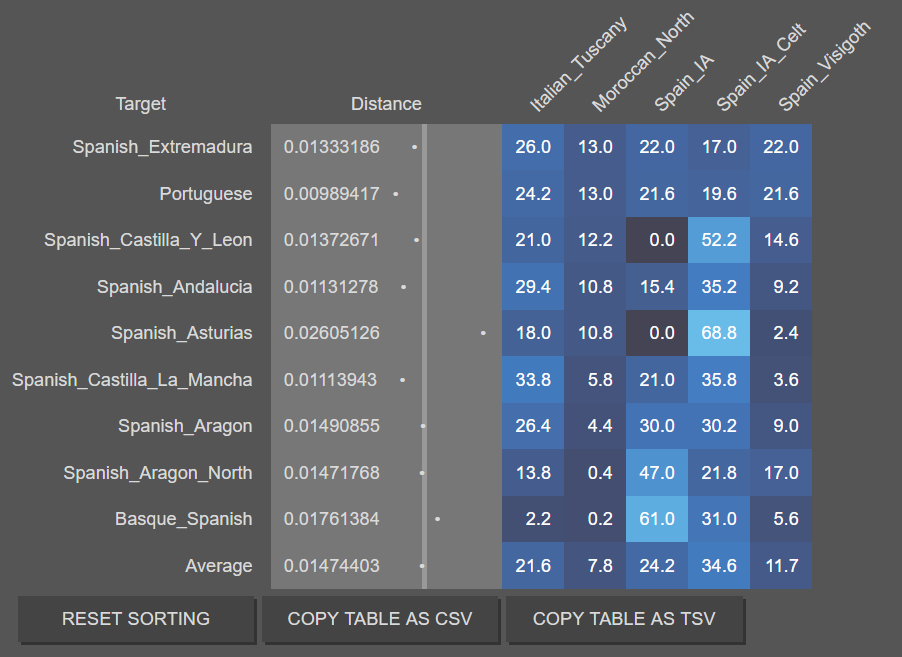902x657 pixels.
Task: Click distance value 0.01333186
Action: [331, 147]
